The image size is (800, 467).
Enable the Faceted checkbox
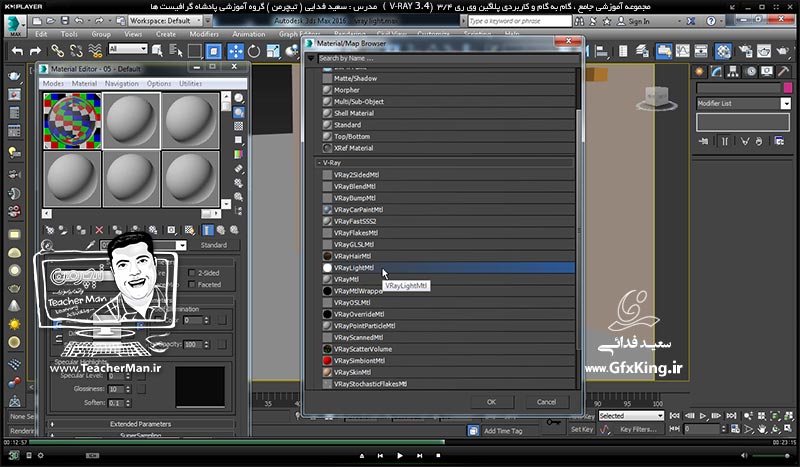click(x=192, y=284)
